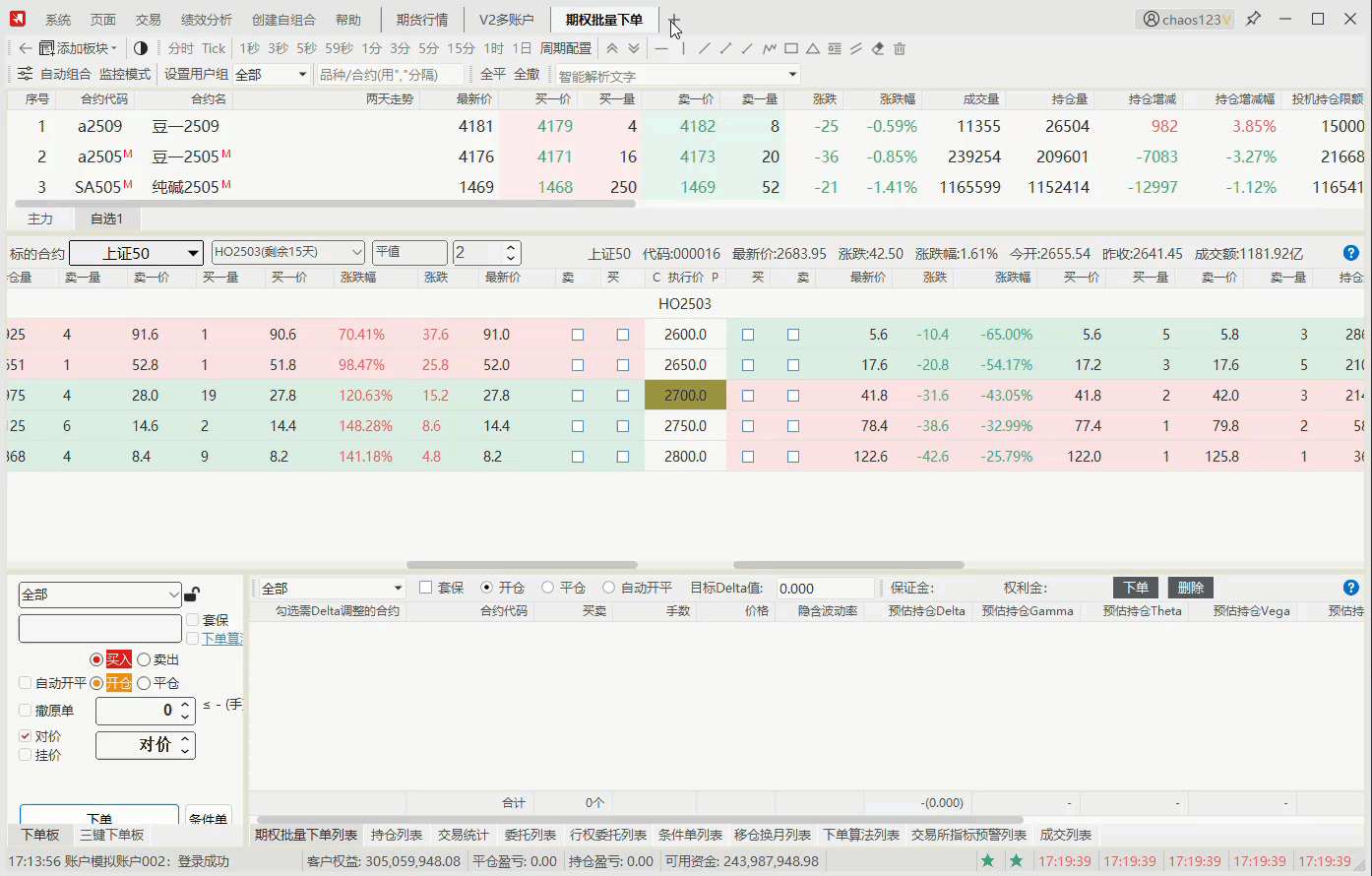Viewport: 1372px width, 876px height.
Task: Select the triangle drawing tool
Action: click(813, 48)
